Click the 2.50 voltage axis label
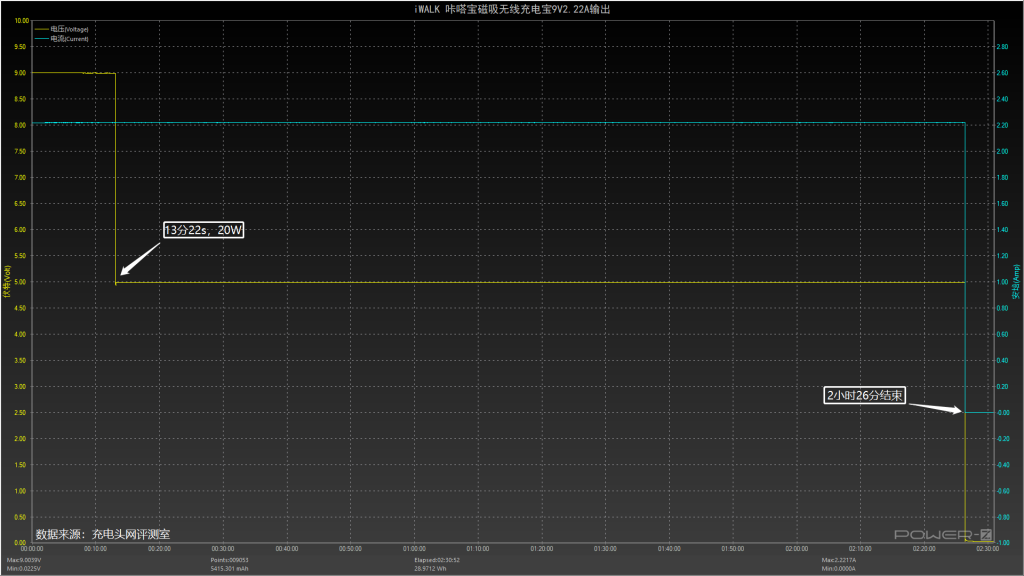Screen dimensions: 1024x576 [x=20, y=413]
